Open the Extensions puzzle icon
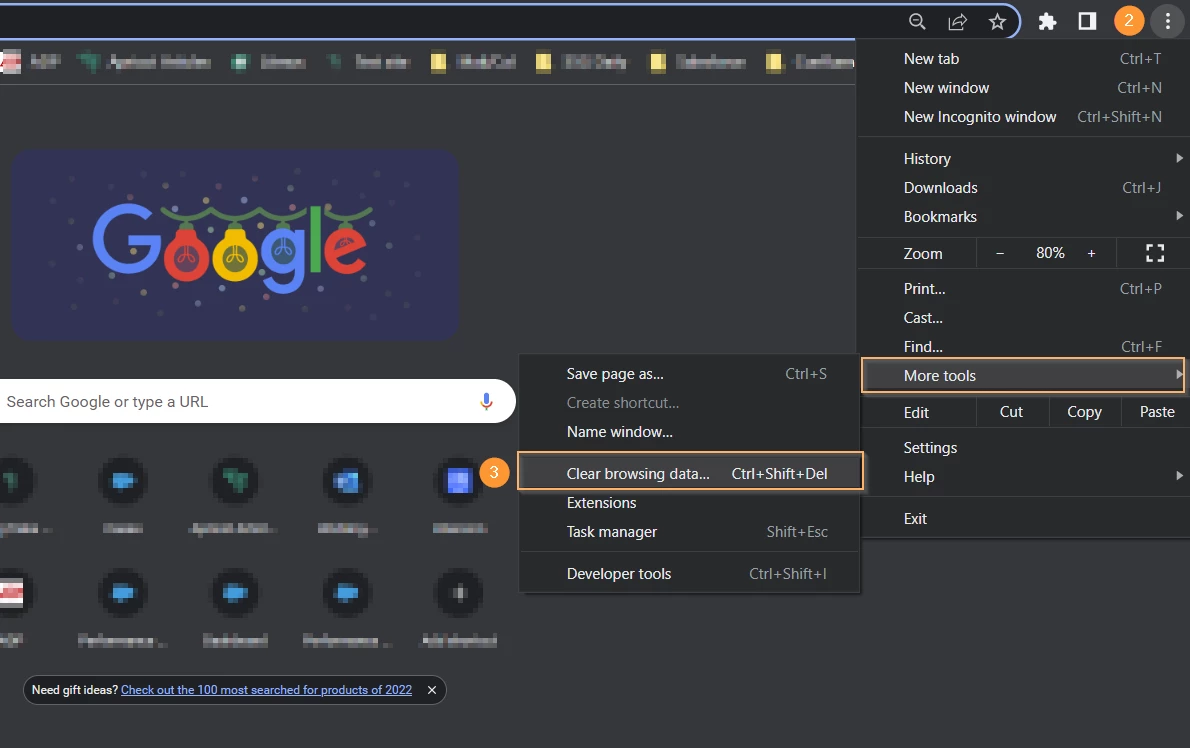The width and height of the screenshot is (1190, 748). tap(1047, 21)
